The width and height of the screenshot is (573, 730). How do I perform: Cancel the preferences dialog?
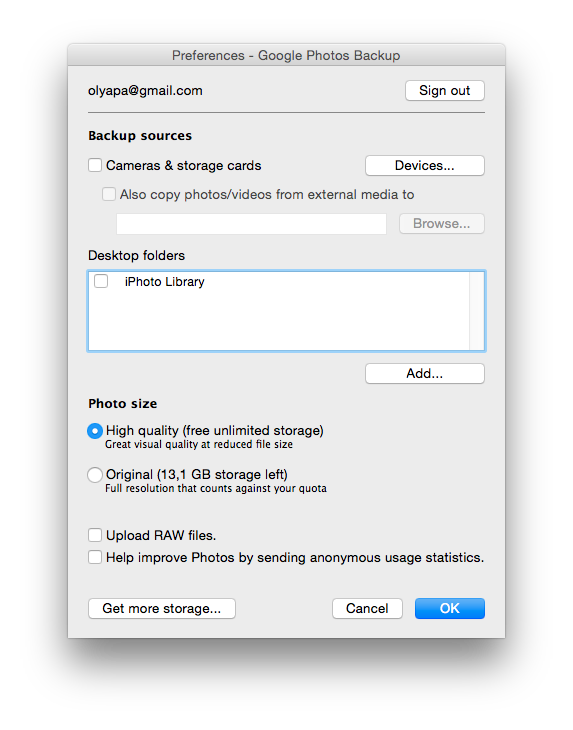pos(367,608)
